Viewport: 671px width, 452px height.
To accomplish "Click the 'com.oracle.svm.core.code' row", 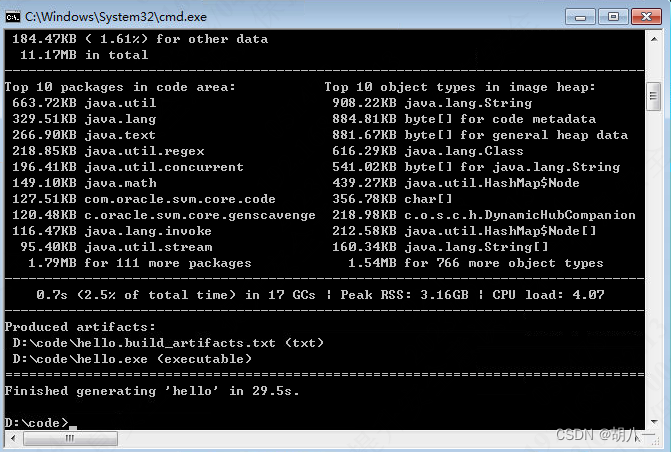I will (x=144, y=199).
